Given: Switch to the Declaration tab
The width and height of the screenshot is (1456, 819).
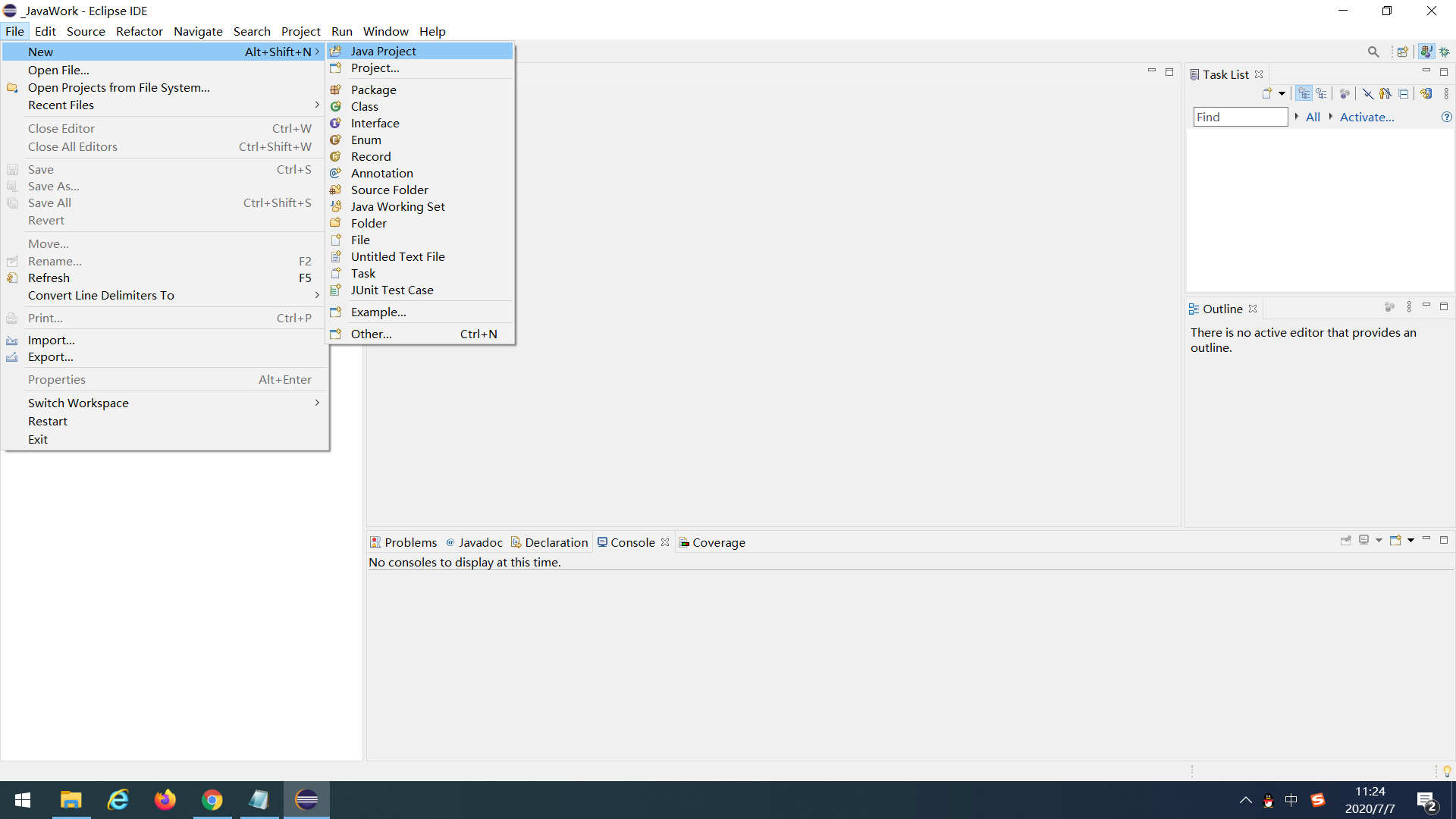Looking at the screenshot, I should coord(549,542).
